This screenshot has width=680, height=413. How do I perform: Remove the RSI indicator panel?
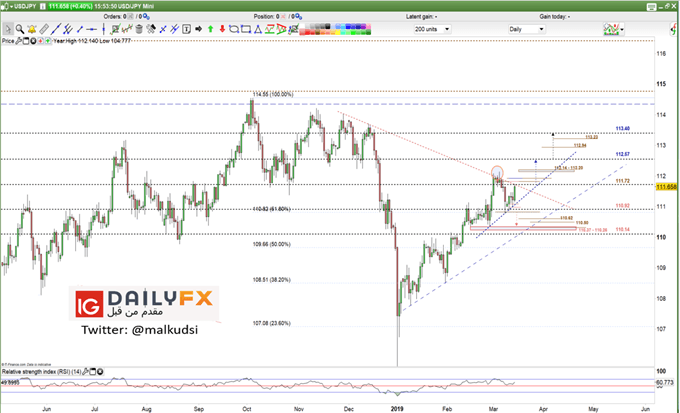coord(100,372)
